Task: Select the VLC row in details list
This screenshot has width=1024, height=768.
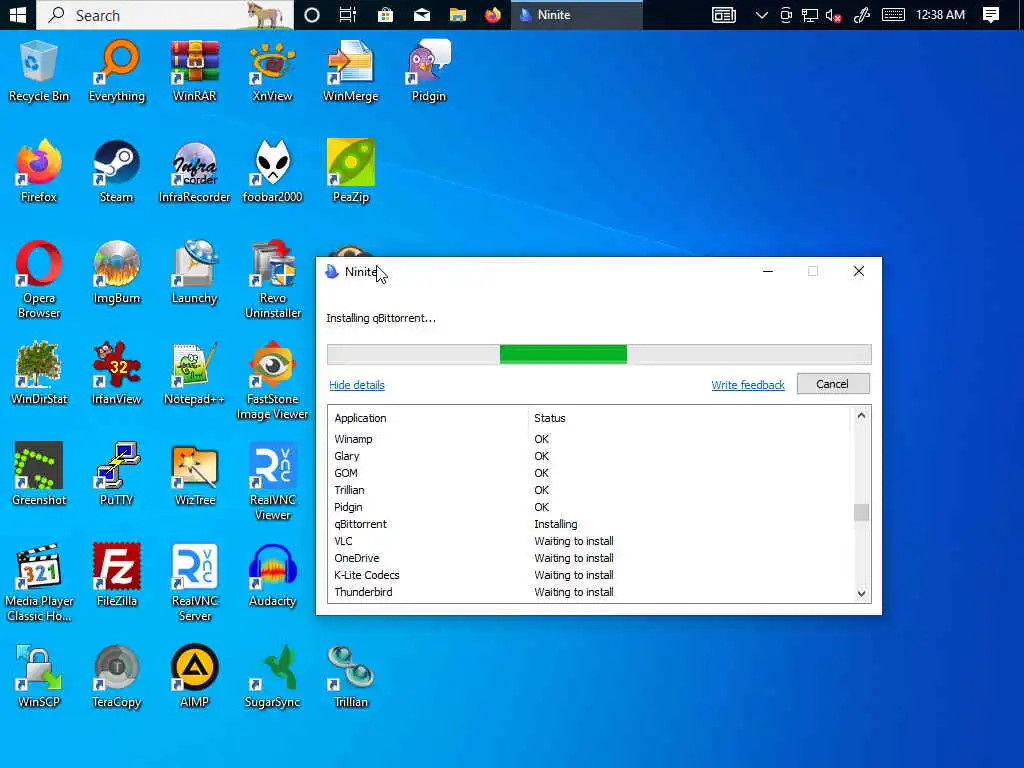Action: [x=590, y=541]
